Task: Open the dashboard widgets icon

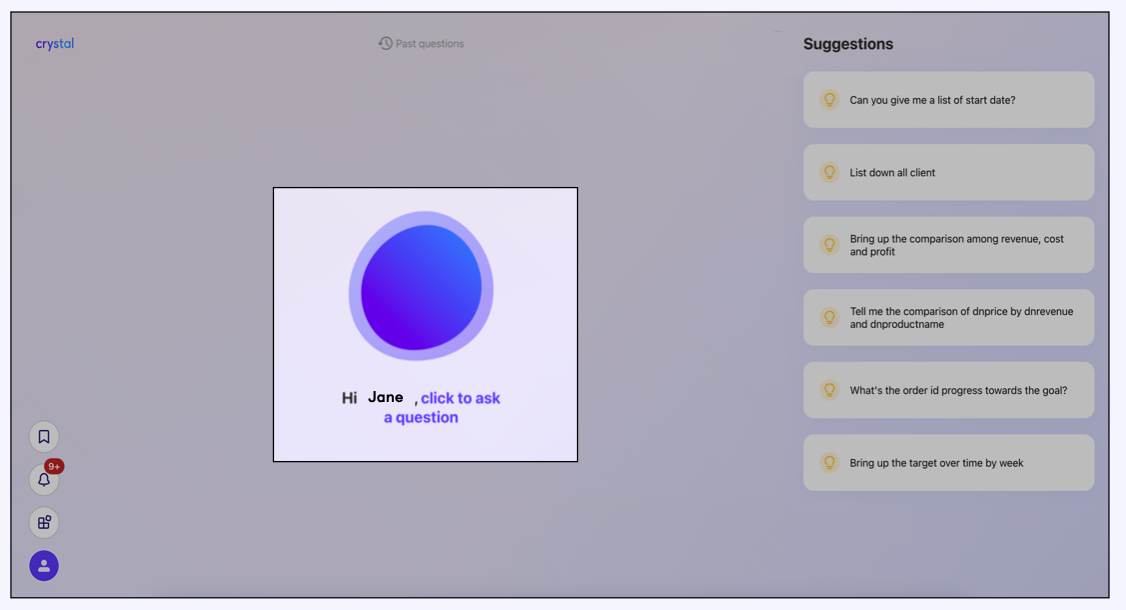Action: 44,523
